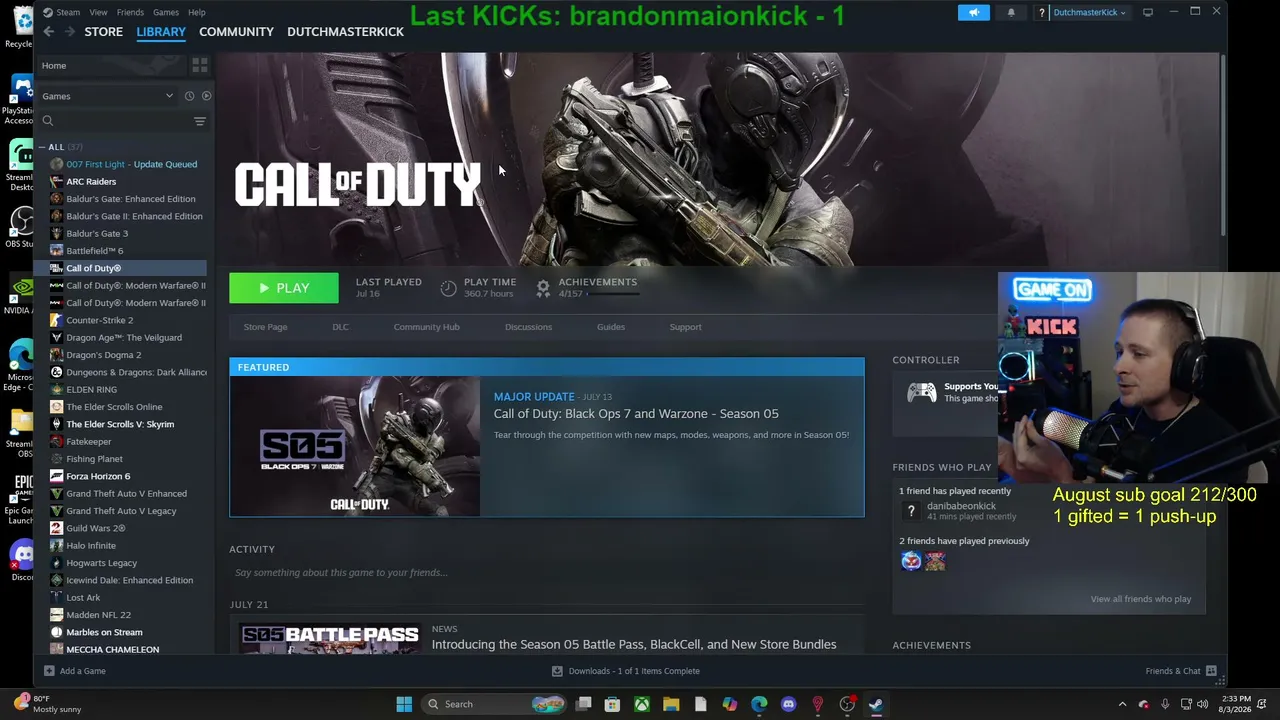Click the activity comment input box
Viewport: 1280px width, 720px height.
click(x=546, y=573)
